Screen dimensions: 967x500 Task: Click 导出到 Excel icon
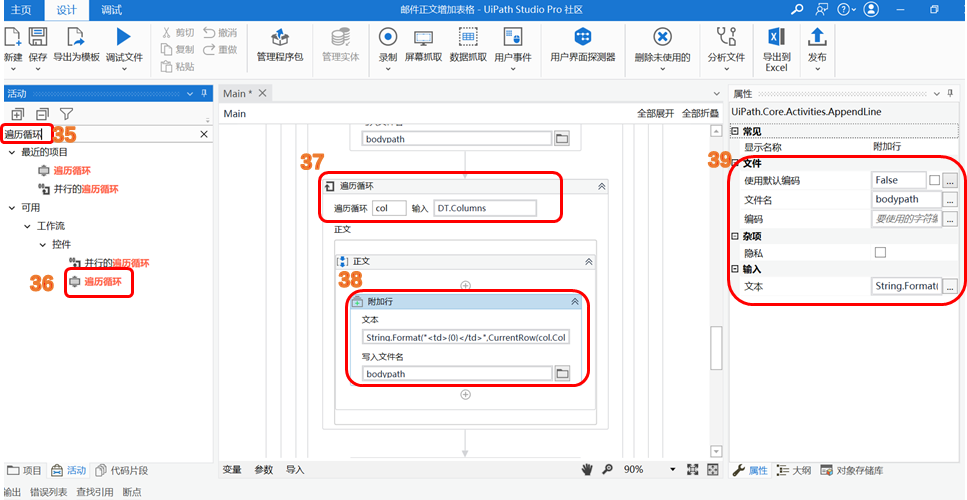[x=776, y=38]
